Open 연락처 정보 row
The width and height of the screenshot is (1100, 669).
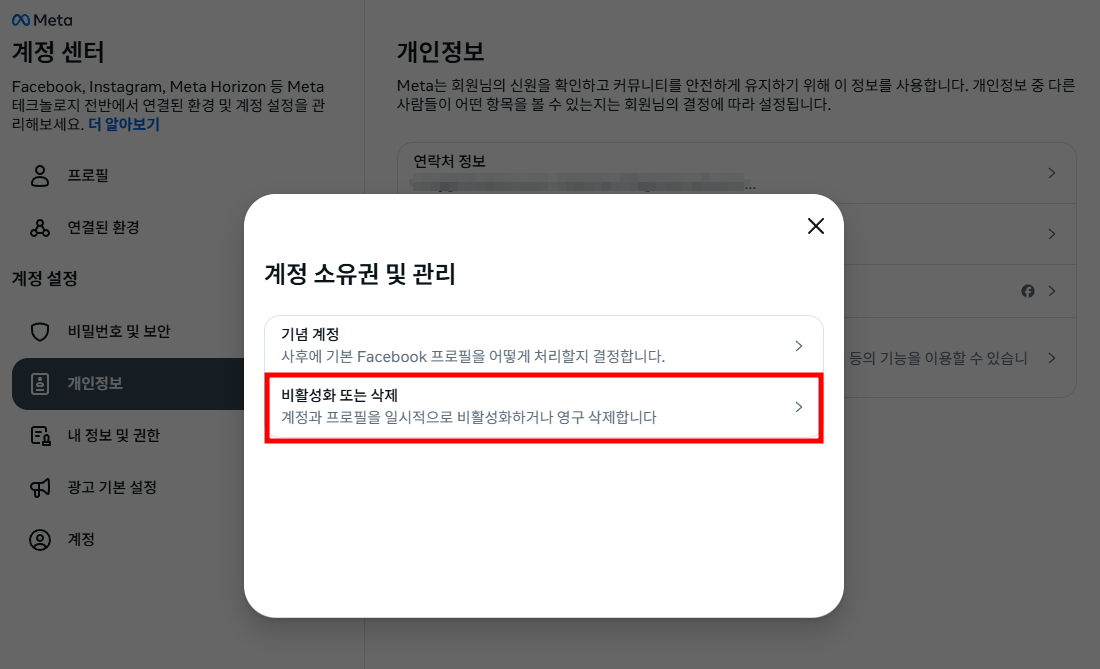pos(737,173)
